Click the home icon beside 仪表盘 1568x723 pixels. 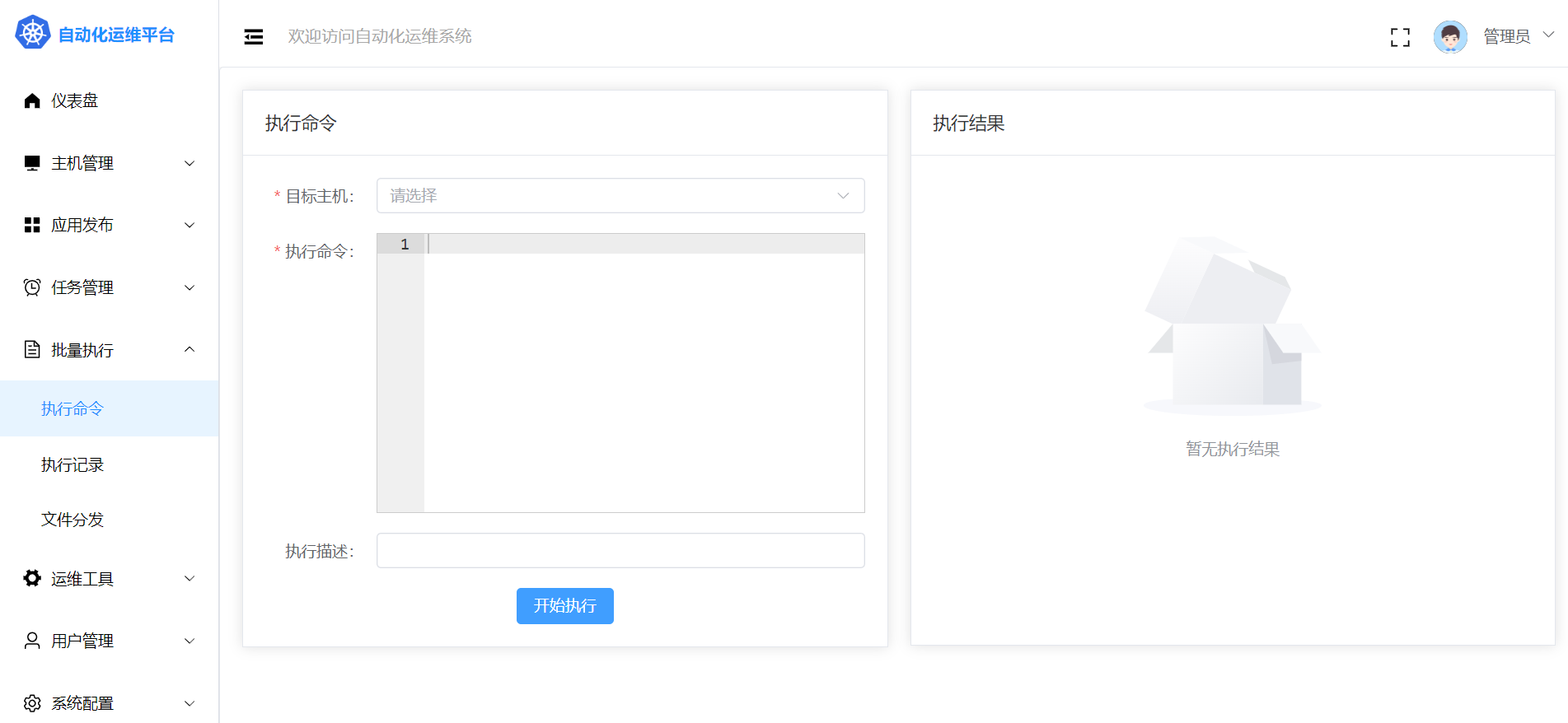pos(32,100)
